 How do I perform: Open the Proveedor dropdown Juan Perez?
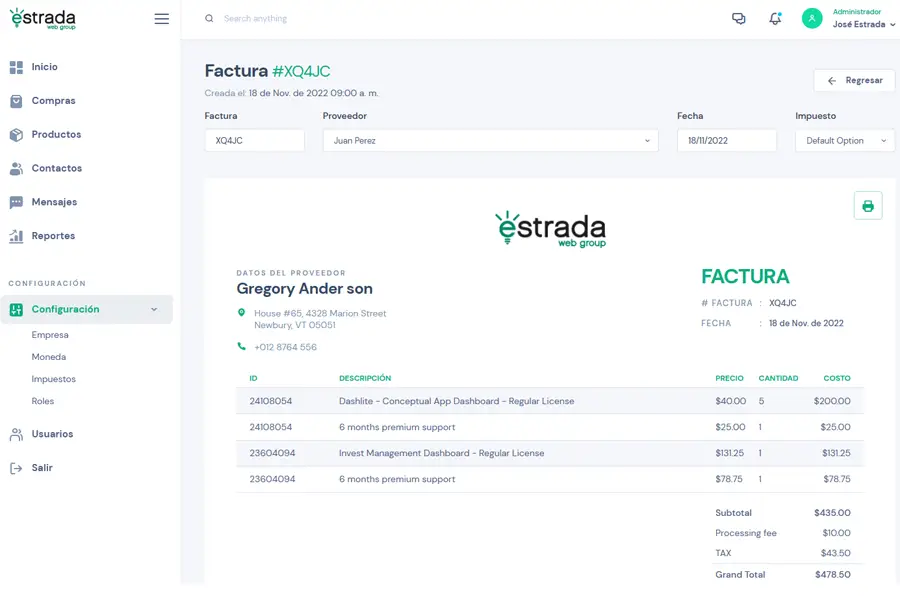pyautogui.click(x=490, y=141)
